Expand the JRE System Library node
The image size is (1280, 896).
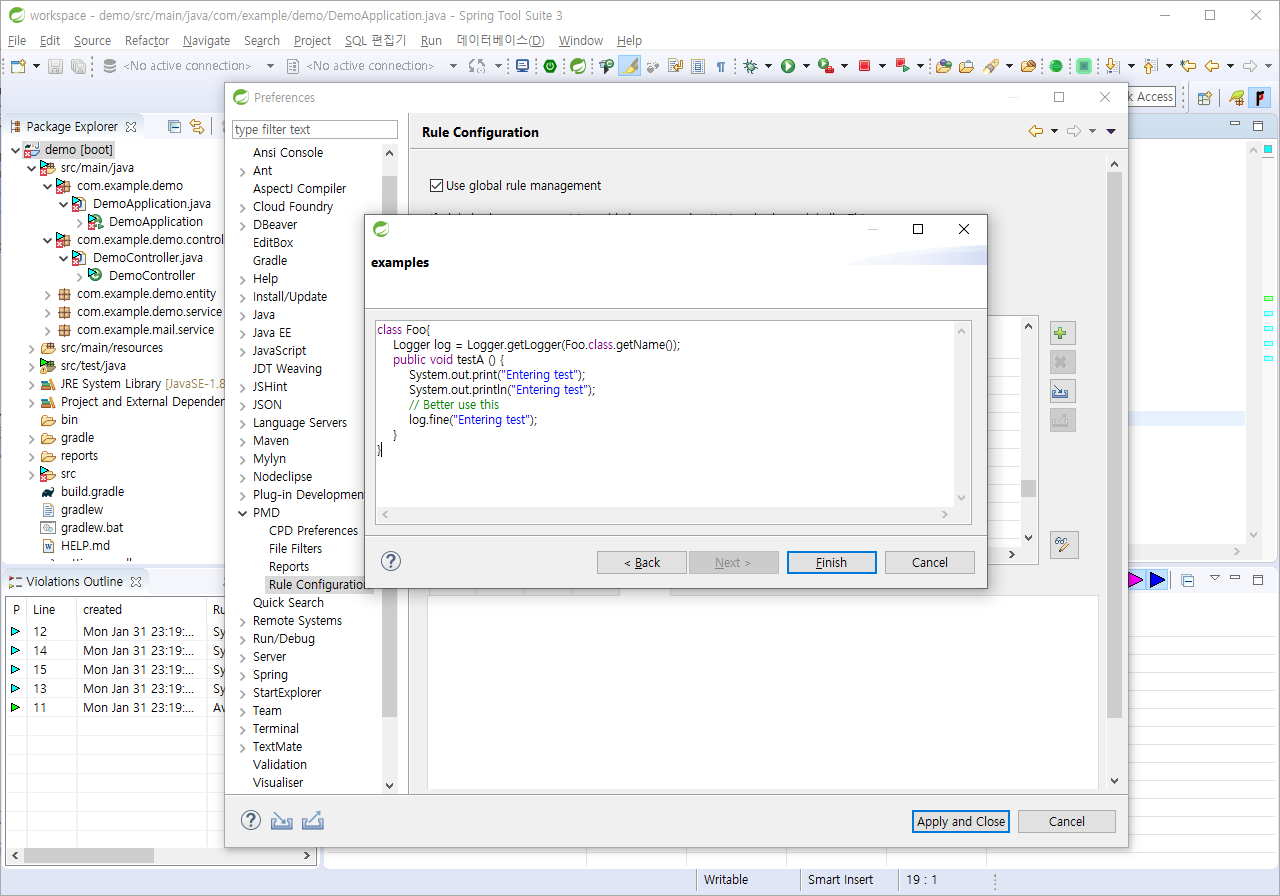pyautogui.click(x=31, y=383)
